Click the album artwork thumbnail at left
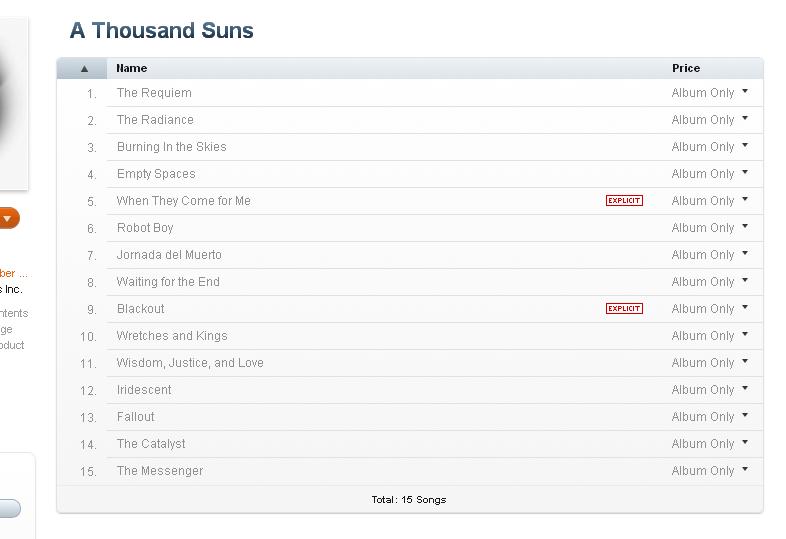The image size is (786, 539). pyautogui.click(x=14, y=104)
